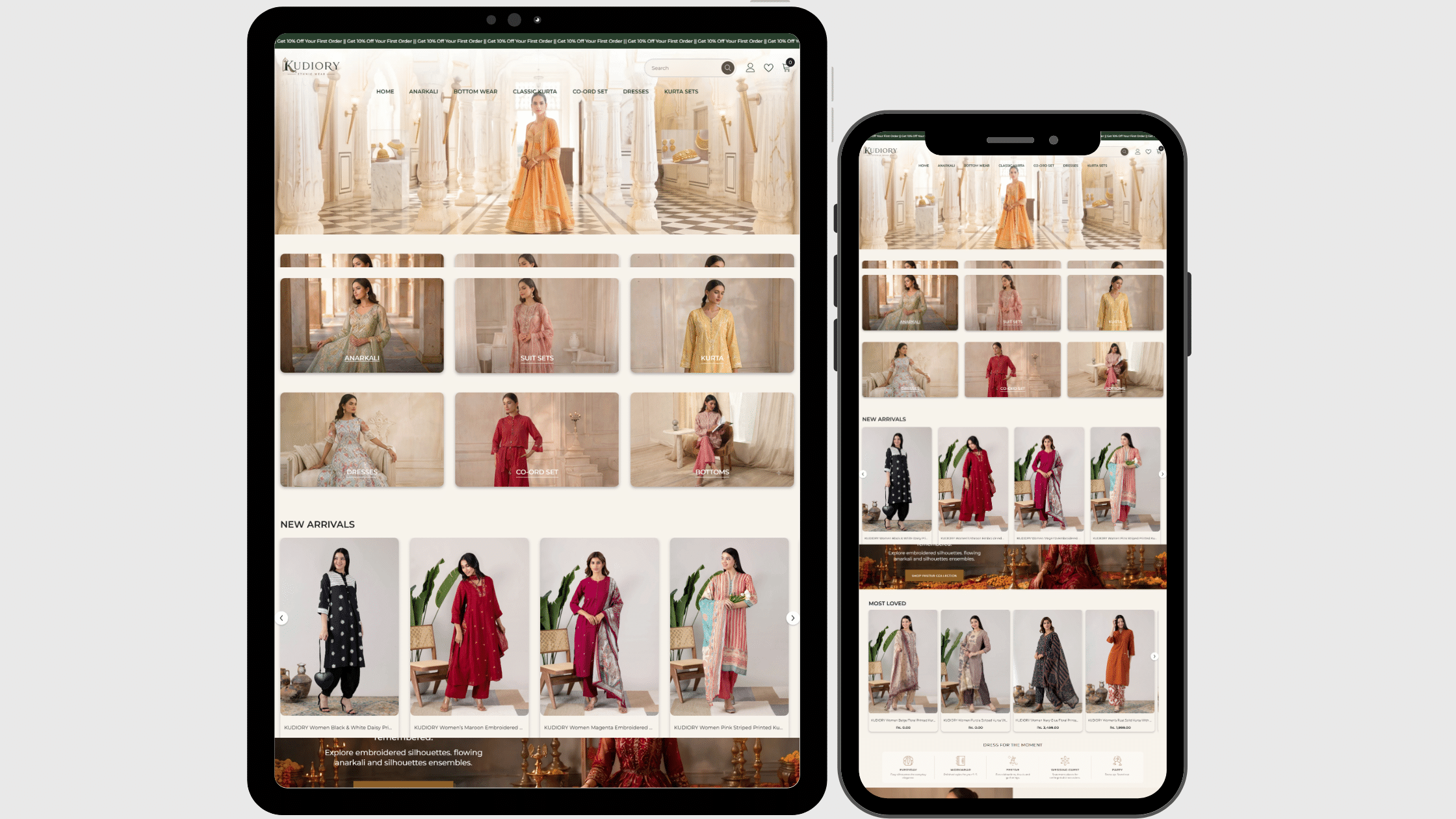This screenshot has width=1456, height=819.
Task: Open KURTA category tile on tablet
Action: click(x=712, y=326)
